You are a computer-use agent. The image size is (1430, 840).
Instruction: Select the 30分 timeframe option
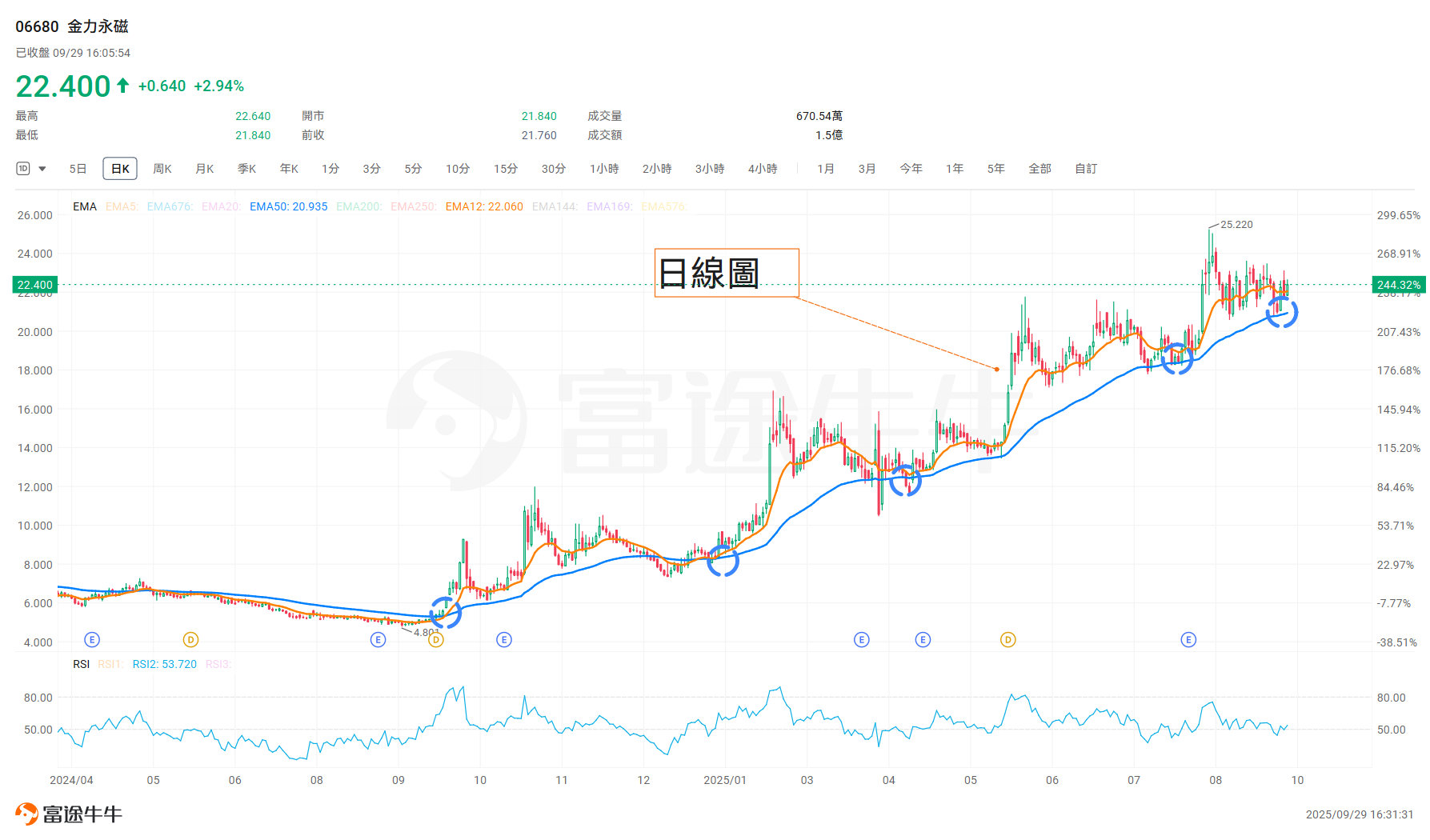point(553,169)
